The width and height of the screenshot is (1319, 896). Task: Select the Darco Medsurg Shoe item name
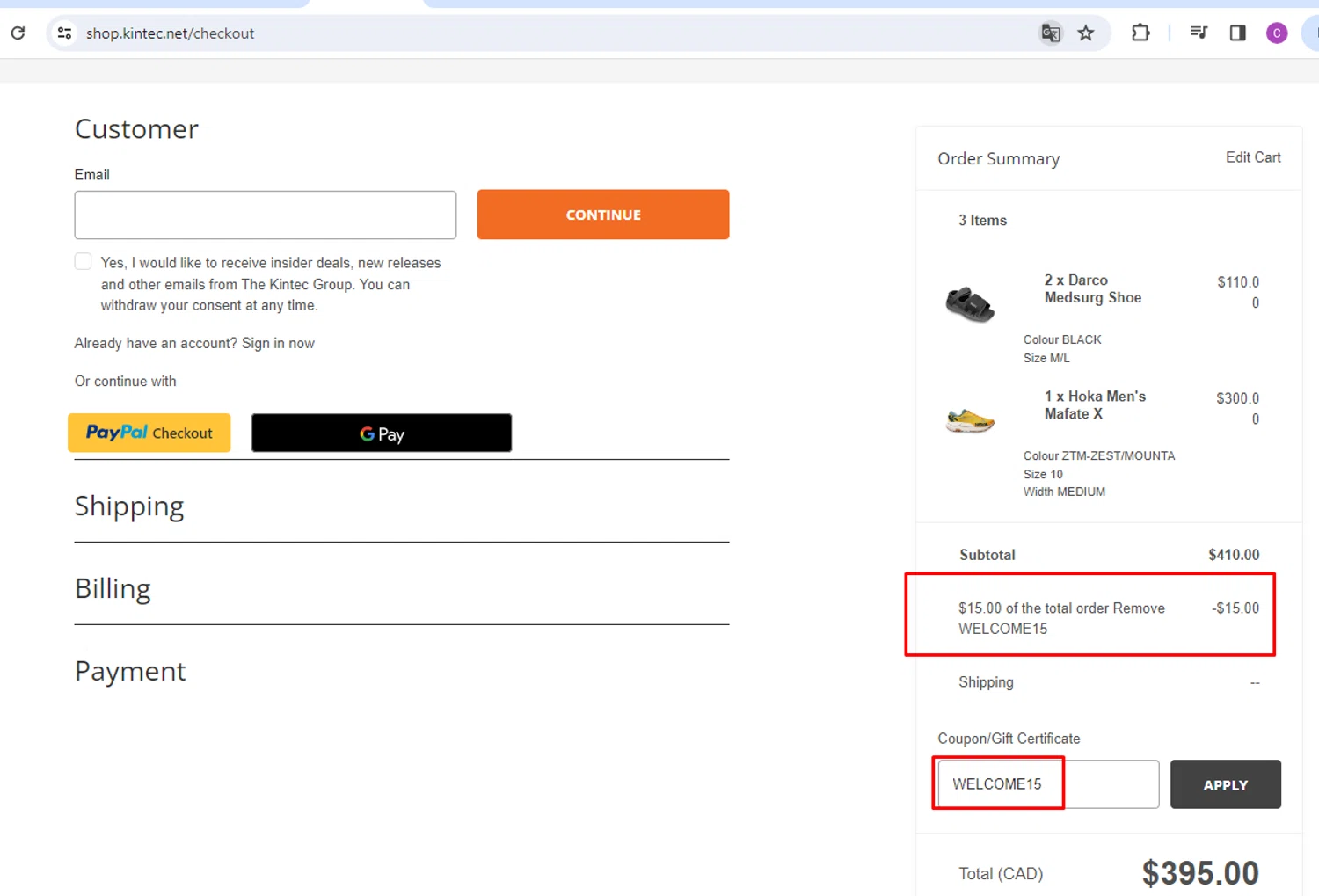pyautogui.click(x=1093, y=288)
